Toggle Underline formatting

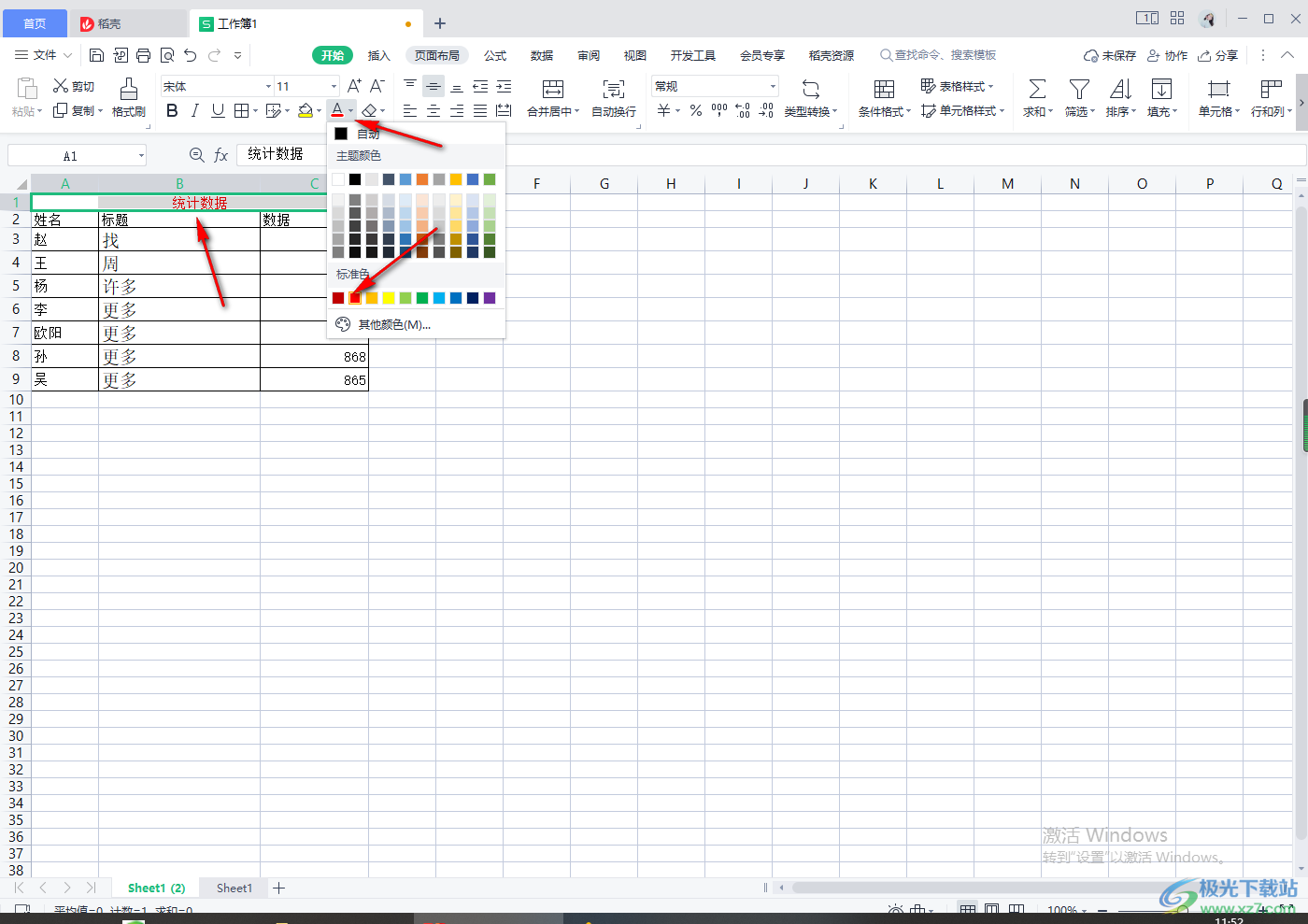pyautogui.click(x=218, y=111)
